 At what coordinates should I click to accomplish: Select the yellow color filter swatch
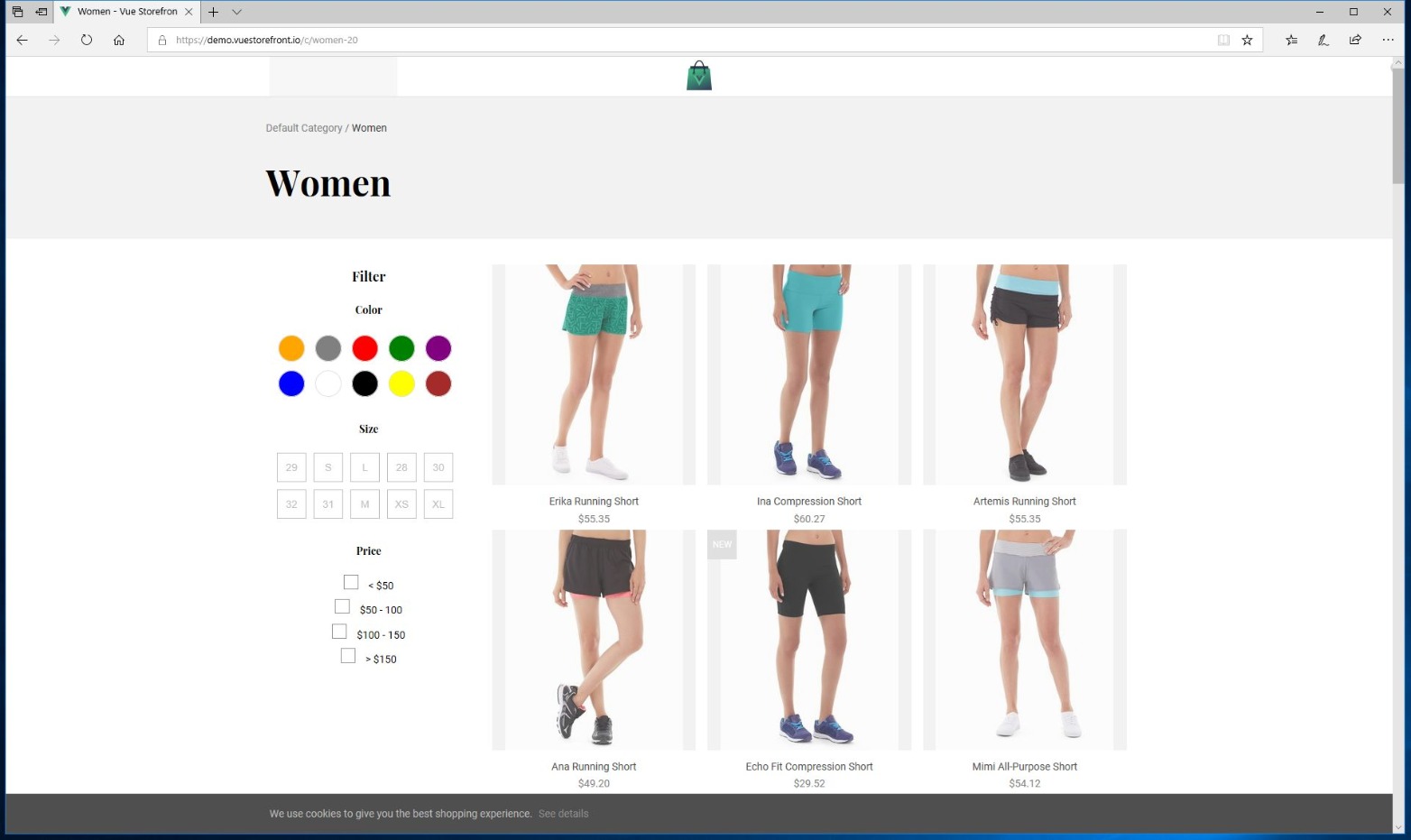point(401,384)
